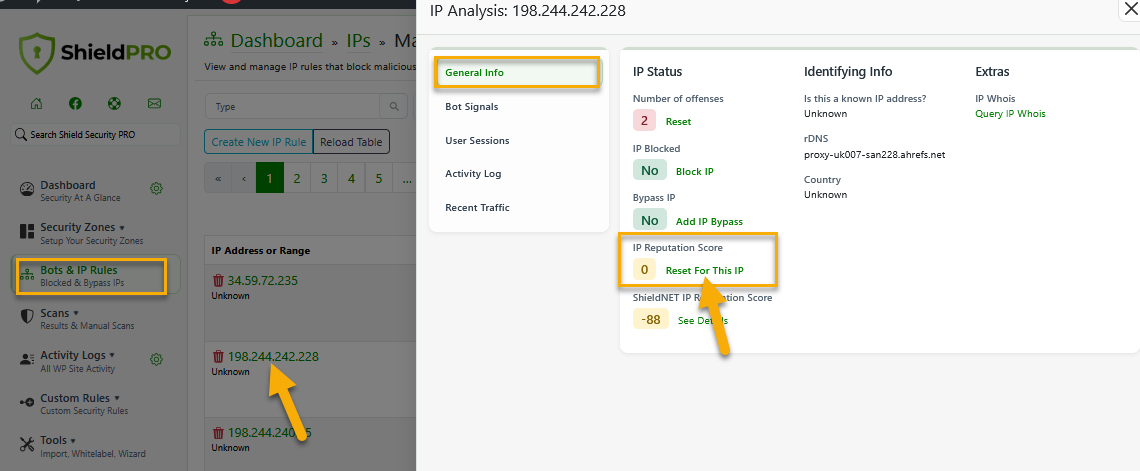Click the Dashboard breadcrumb link

tap(276, 40)
